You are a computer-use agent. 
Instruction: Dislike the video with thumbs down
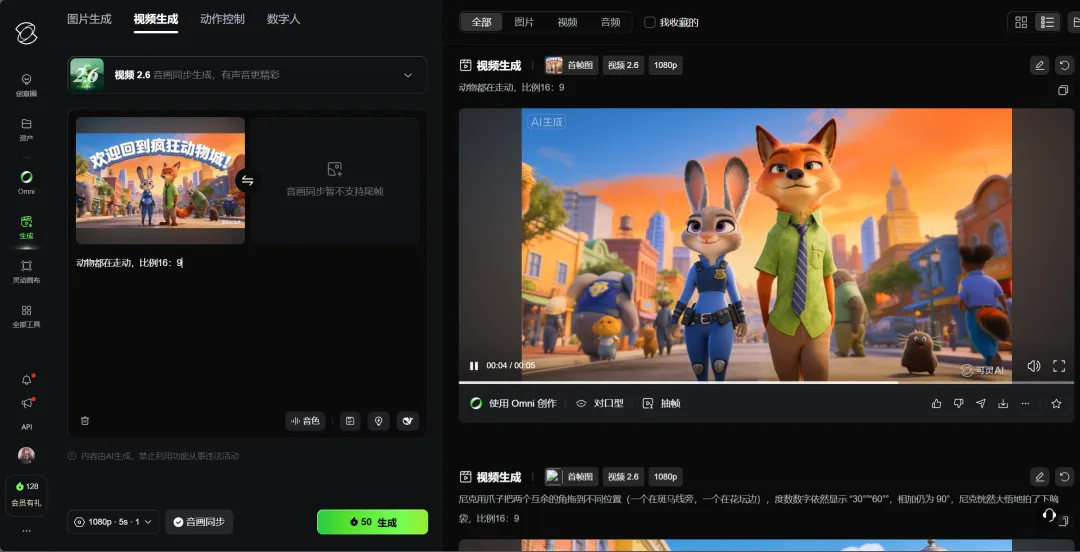958,404
